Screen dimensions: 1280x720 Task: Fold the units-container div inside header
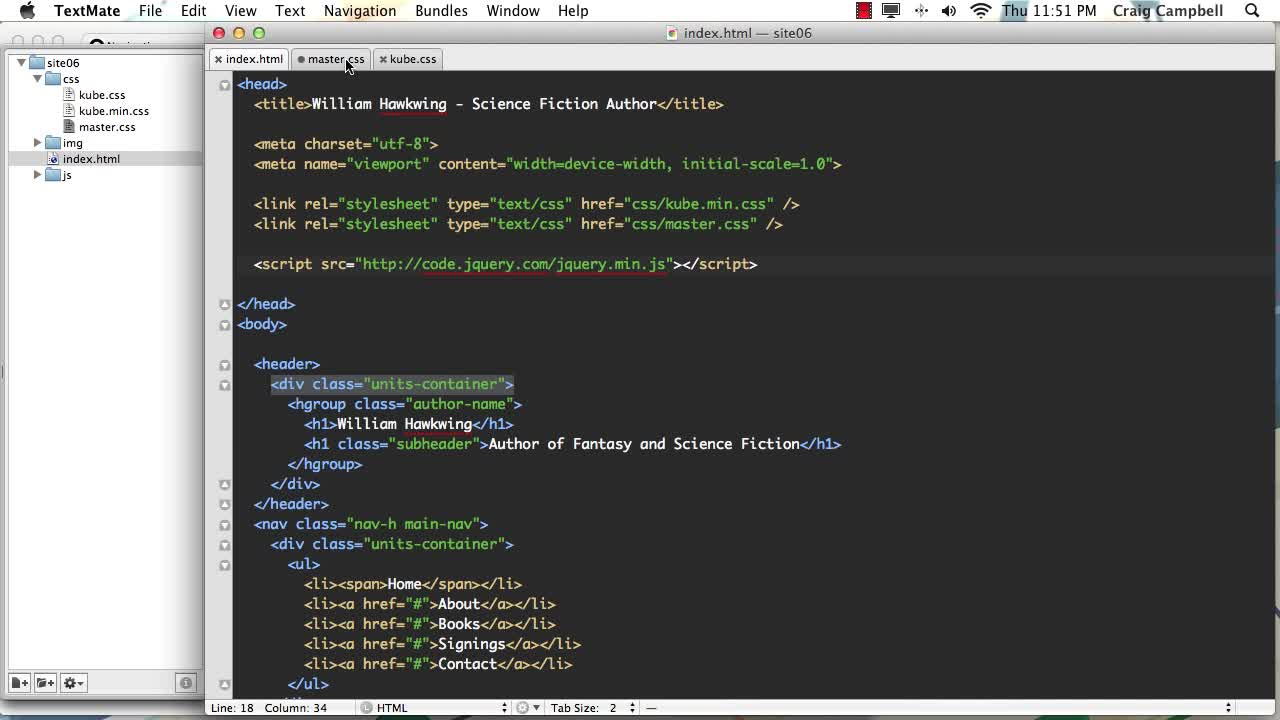point(225,385)
